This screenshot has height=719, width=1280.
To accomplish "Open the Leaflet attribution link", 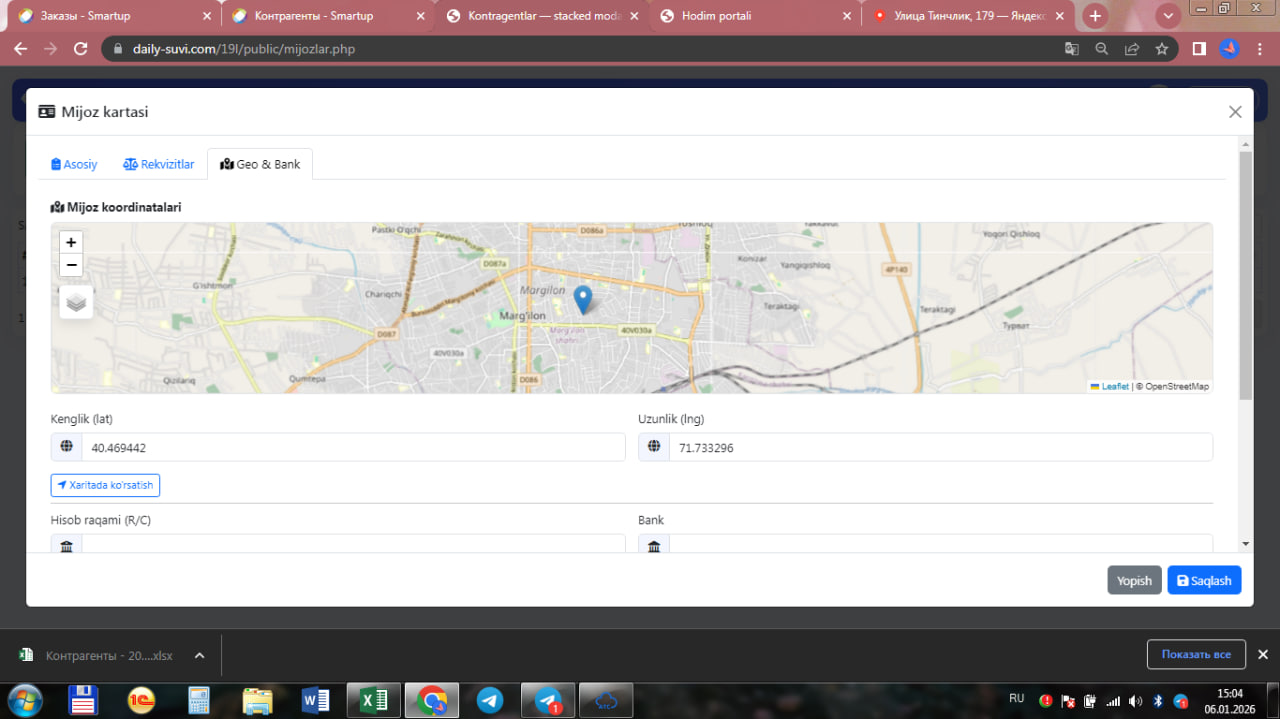I will [x=1114, y=386].
